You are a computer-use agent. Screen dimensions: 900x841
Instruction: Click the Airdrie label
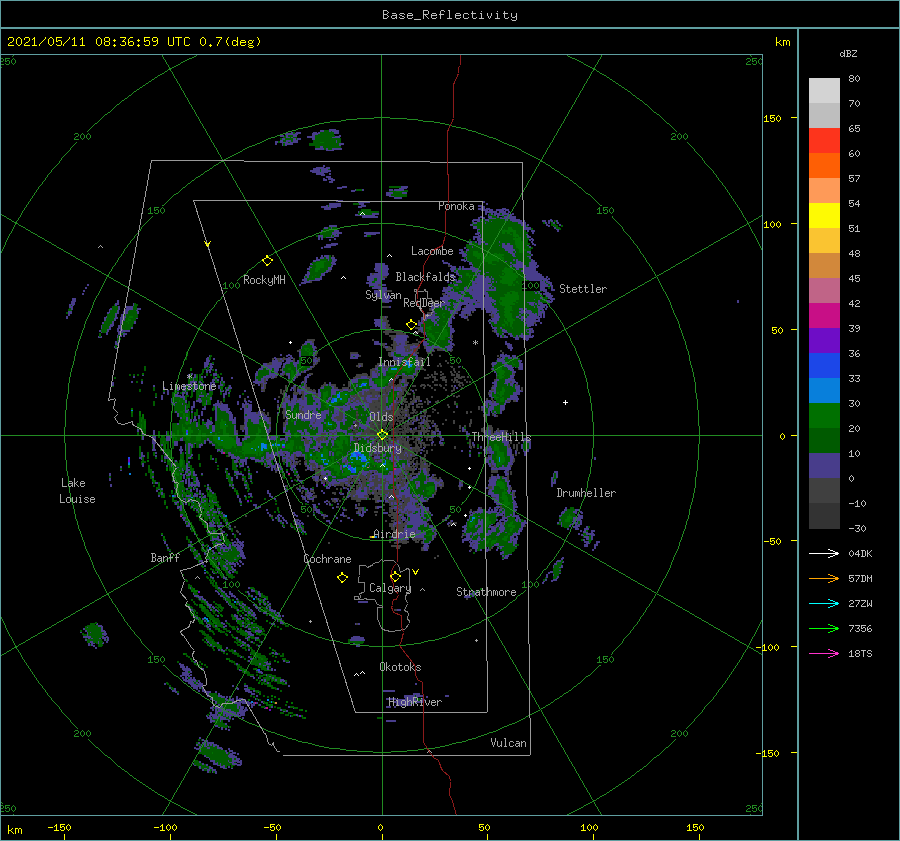tap(394, 534)
